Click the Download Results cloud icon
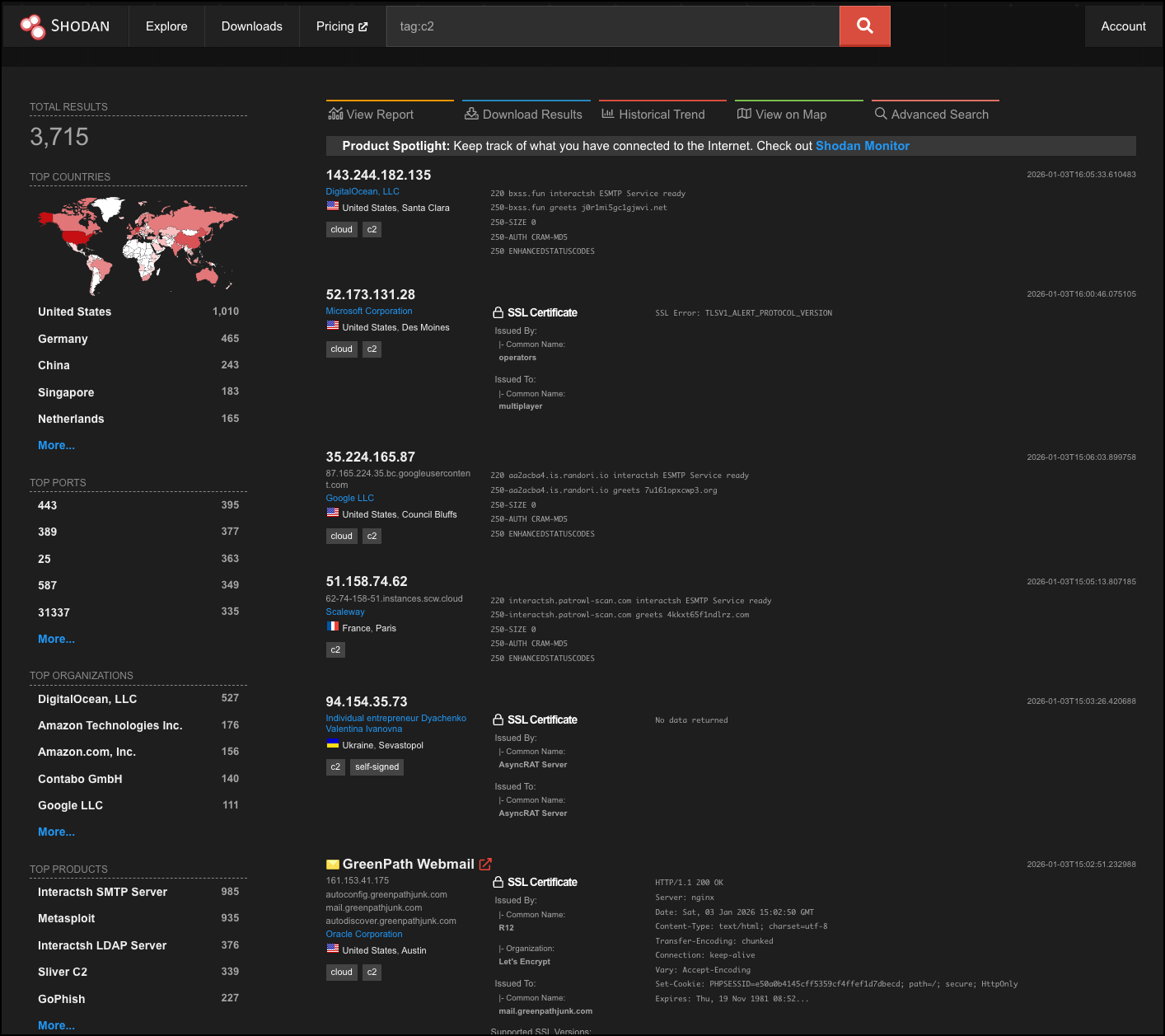Viewport: 1165px width, 1036px height. click(471, 114)
